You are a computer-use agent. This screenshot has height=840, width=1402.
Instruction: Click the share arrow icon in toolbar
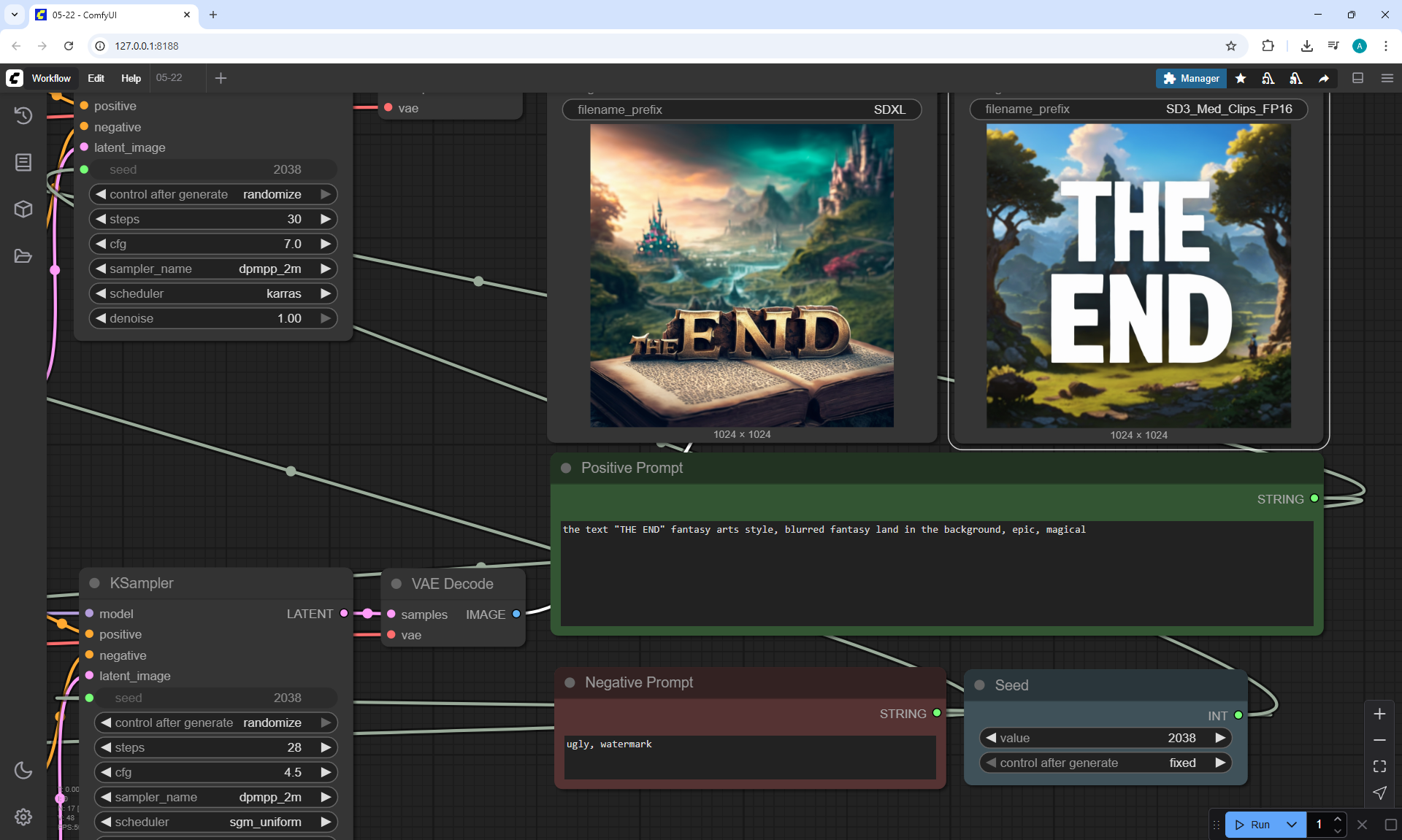tap(1324, 78)
